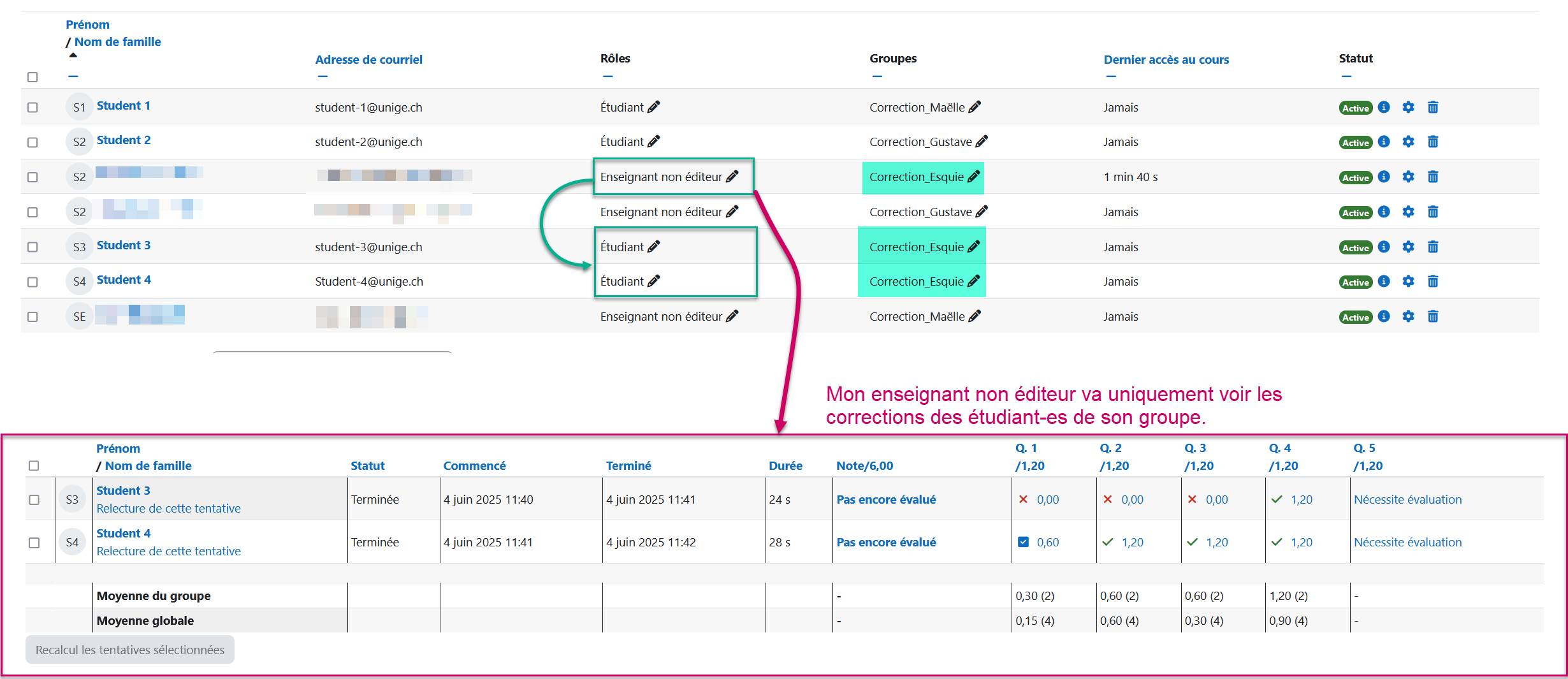This screenshot has width=1568, height=679.
Task: Check Student 4 attempt checkbox in results
Action: coord(34,543)
